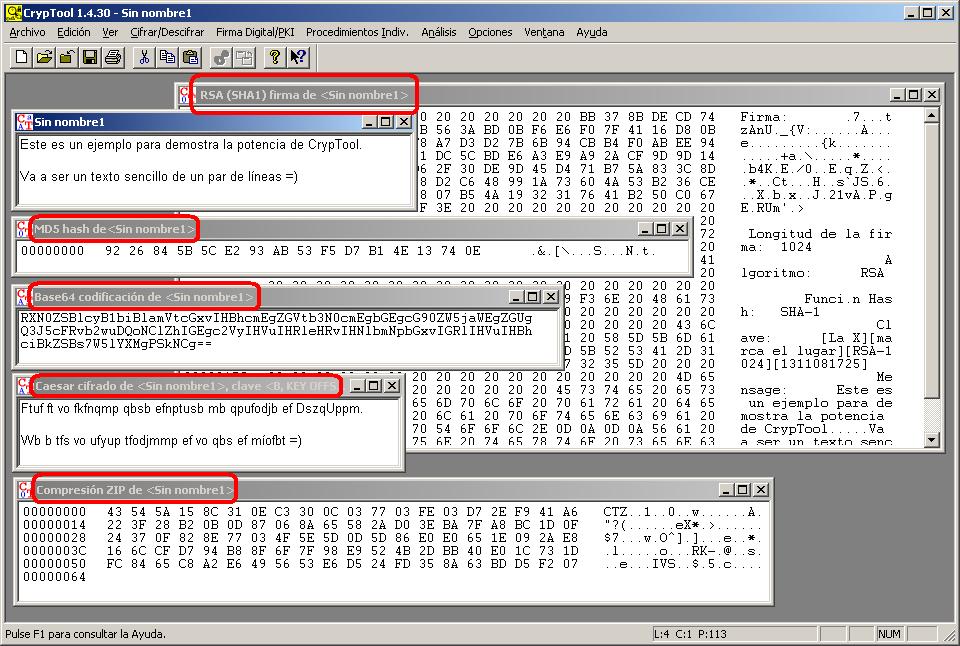Maximize the Compresión ZIP child window
Image resolution: width=960 pixels, height=646 pixels.
[x=743, y=490]
